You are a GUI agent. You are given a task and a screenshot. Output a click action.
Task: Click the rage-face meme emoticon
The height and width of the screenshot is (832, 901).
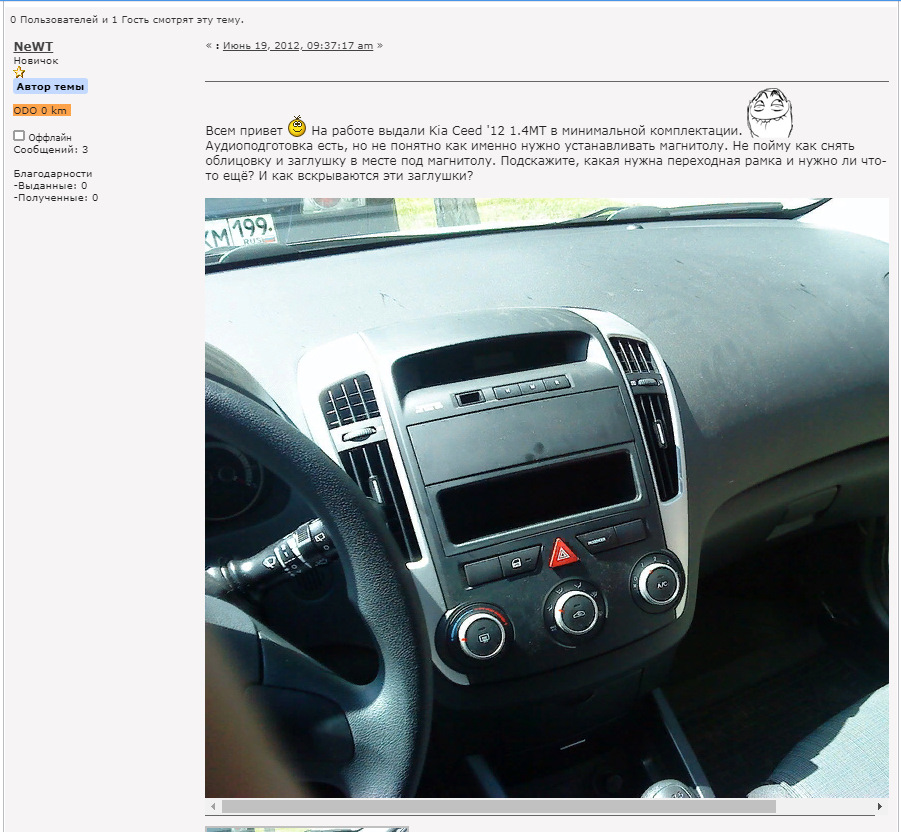click(x=769, y=113)
